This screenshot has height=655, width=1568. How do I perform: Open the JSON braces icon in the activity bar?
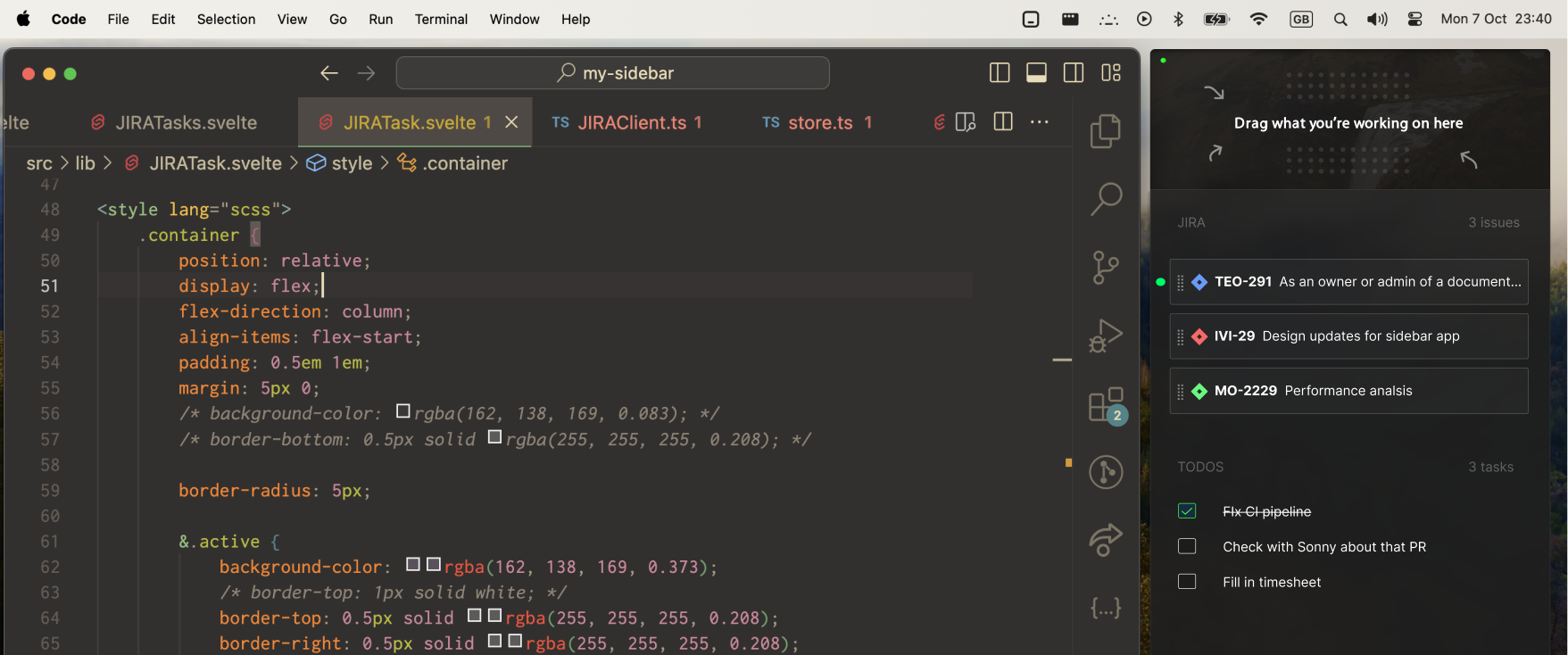point(1106,609)
